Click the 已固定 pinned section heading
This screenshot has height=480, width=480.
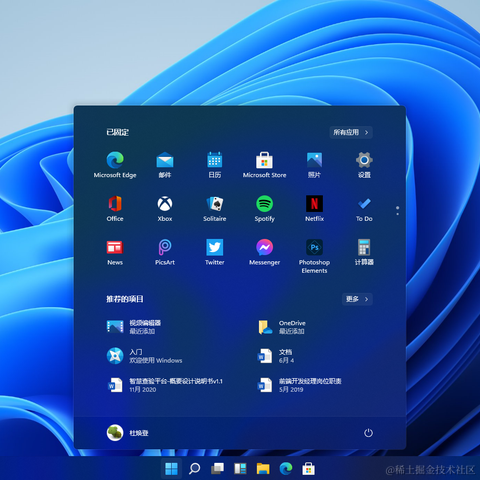pyautogui.click(x=118, y=132)
